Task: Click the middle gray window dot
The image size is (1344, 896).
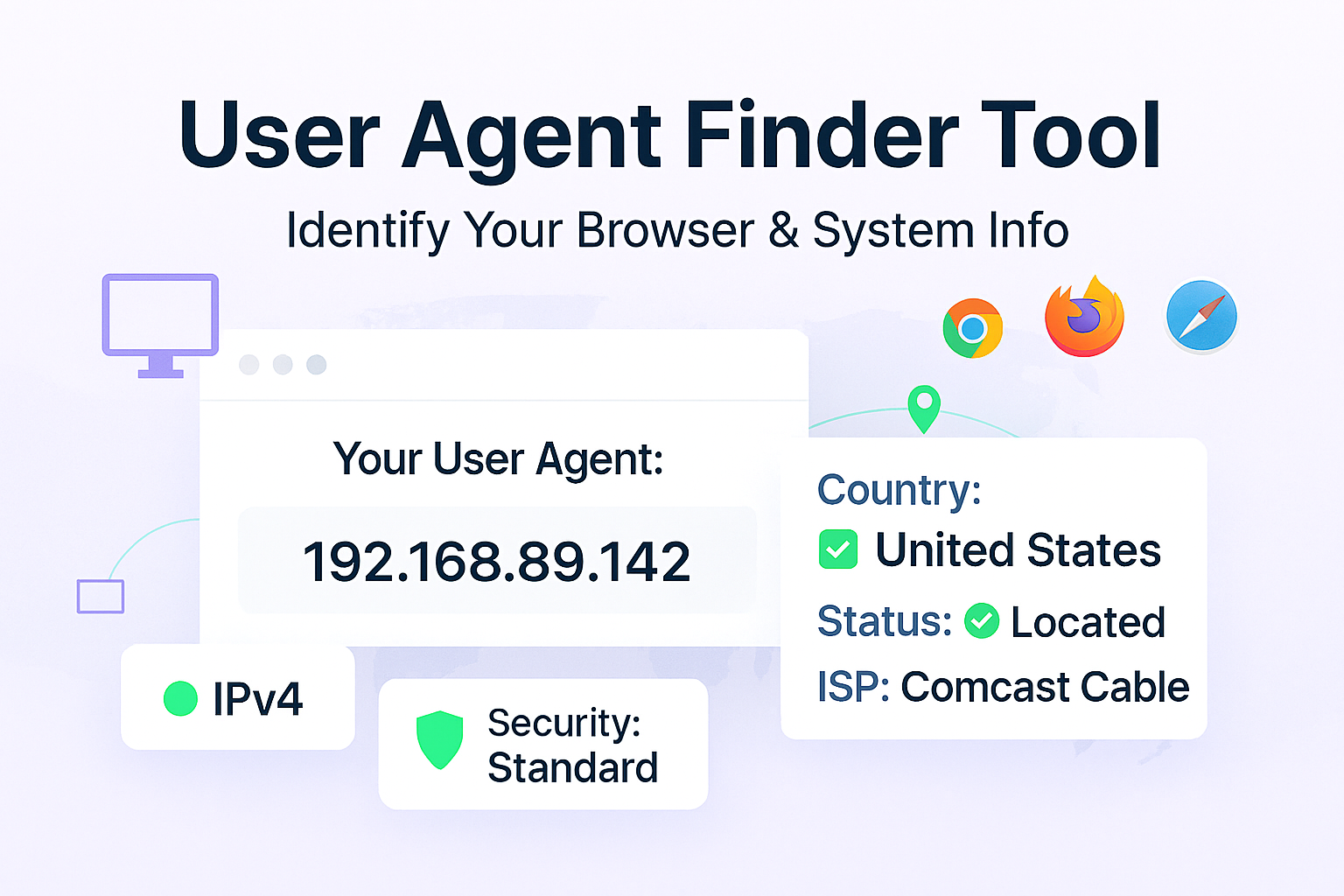Action: pos(283,364)
